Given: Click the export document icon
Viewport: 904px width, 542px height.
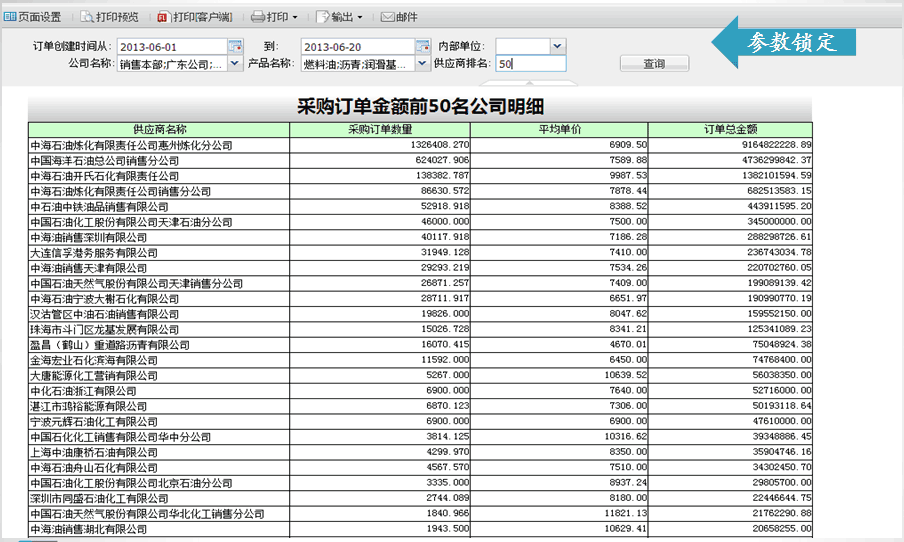Looking at the screenshot, I should point(322,17).
